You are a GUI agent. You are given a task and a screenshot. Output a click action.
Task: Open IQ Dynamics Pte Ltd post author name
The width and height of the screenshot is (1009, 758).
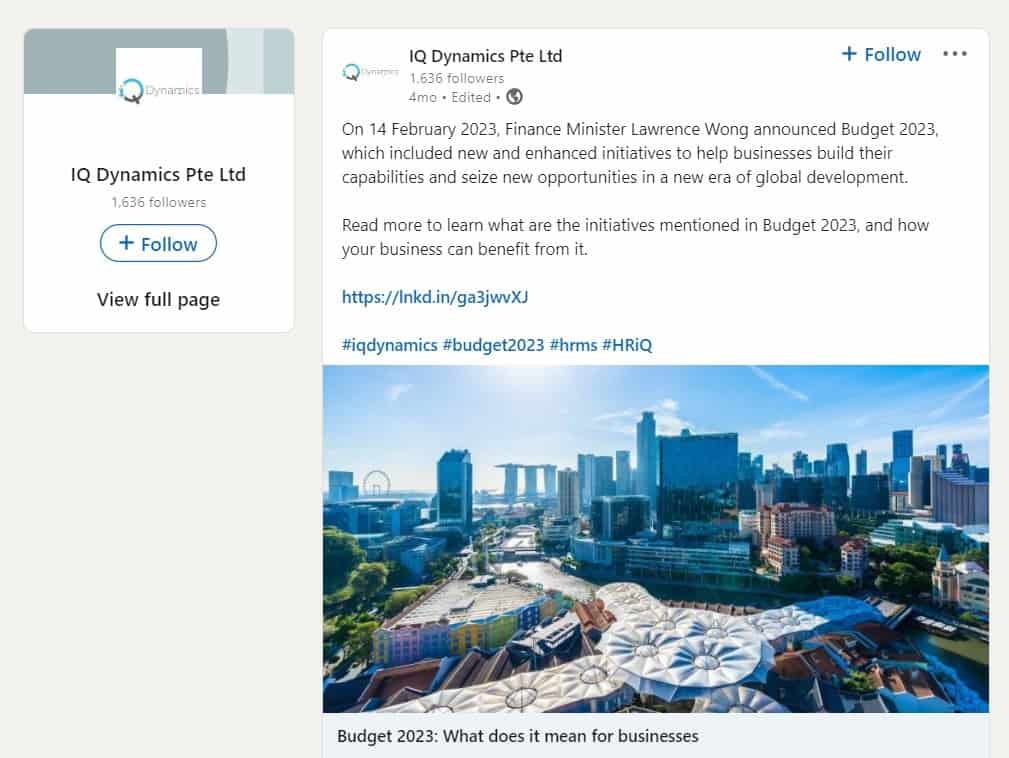click(485, 57)
